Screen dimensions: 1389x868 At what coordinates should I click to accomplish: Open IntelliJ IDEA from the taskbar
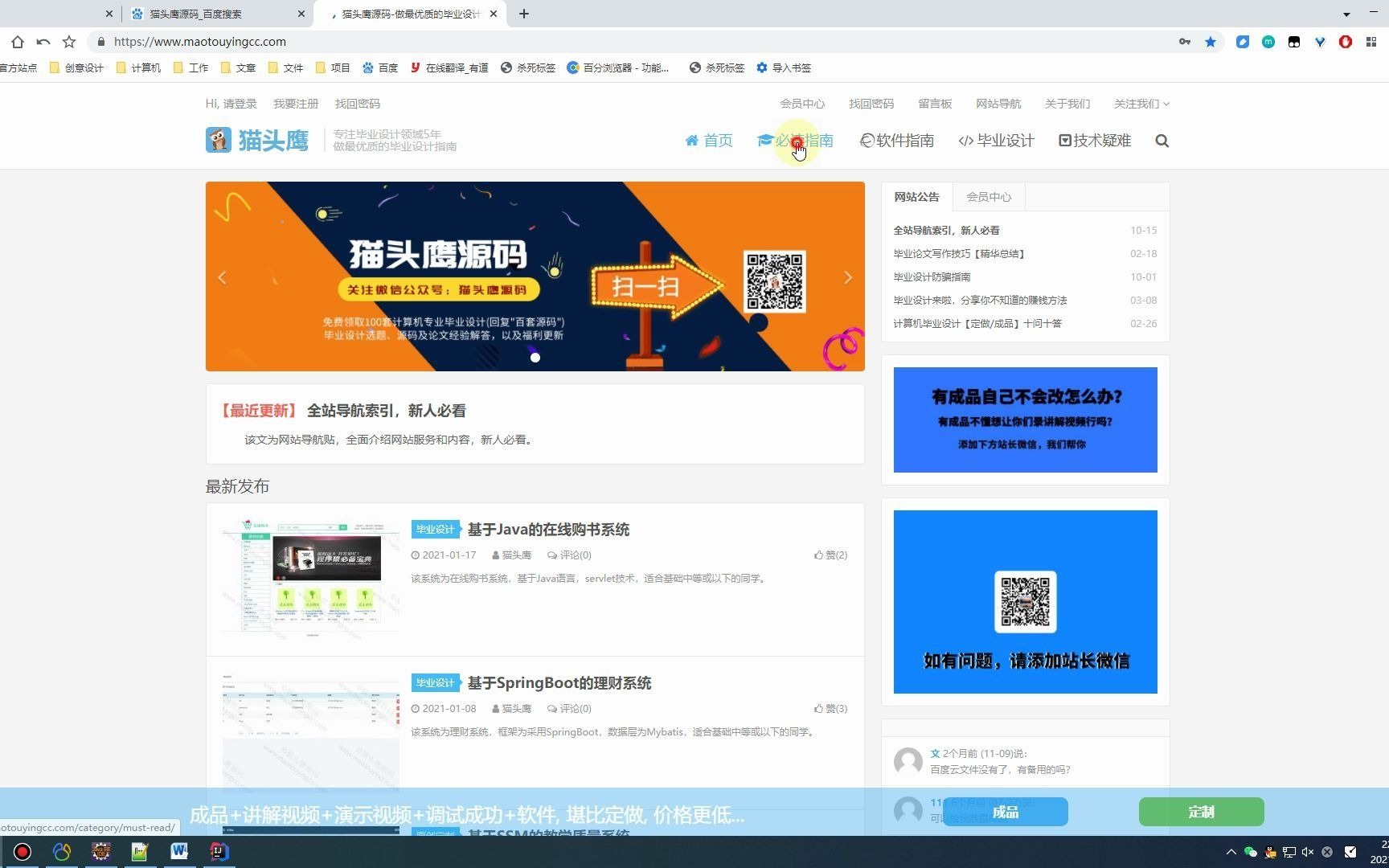(x=219, y=851)
